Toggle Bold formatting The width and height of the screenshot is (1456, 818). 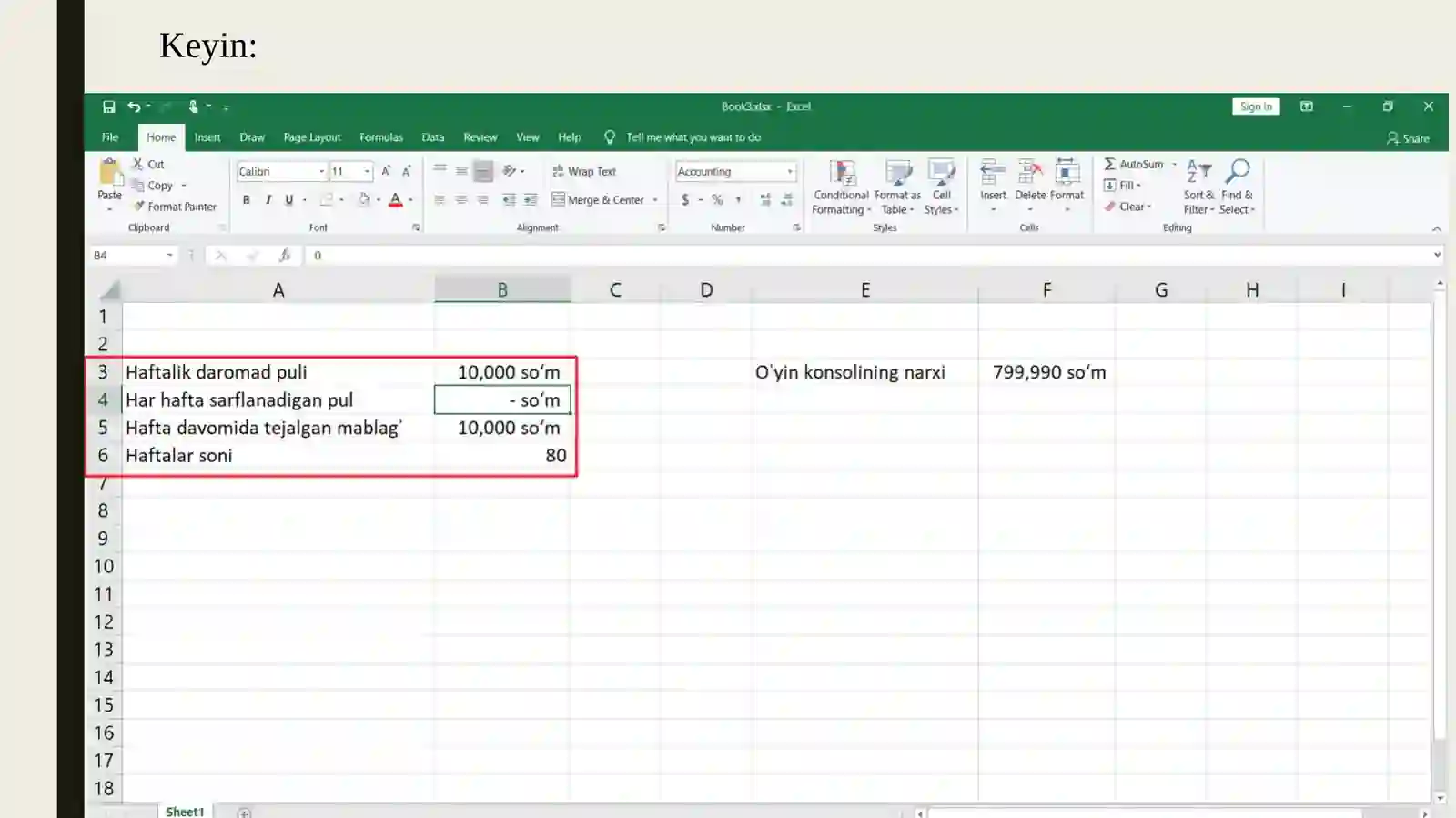(x=246, y=199)
